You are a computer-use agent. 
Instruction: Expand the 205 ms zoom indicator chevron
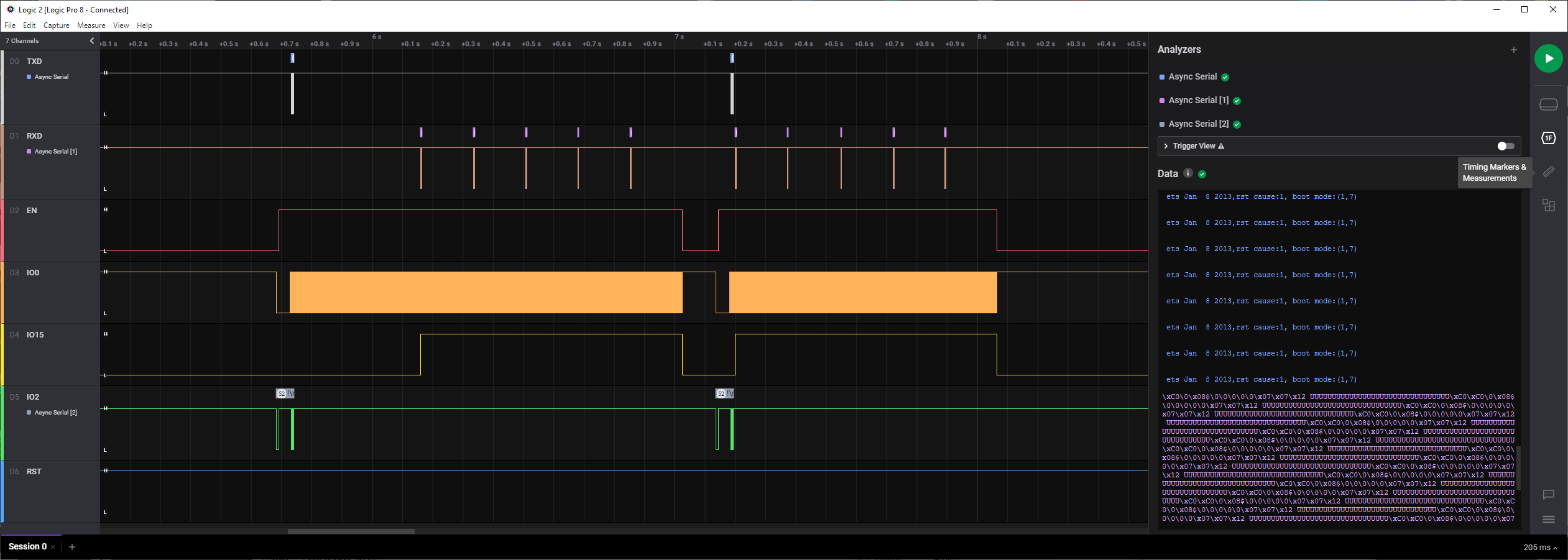point(1555,548)
